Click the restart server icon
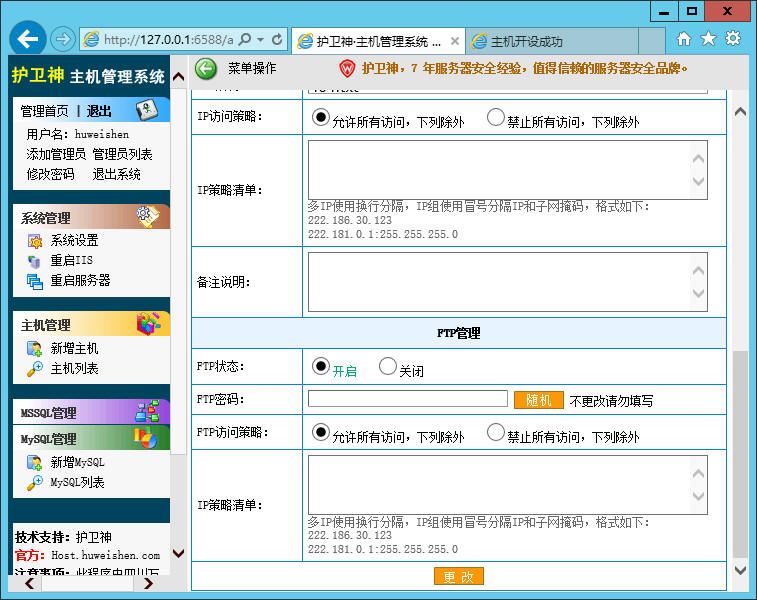Image resolution: width=757 pixels, height=600 pixels. click(x=34, y=281)
